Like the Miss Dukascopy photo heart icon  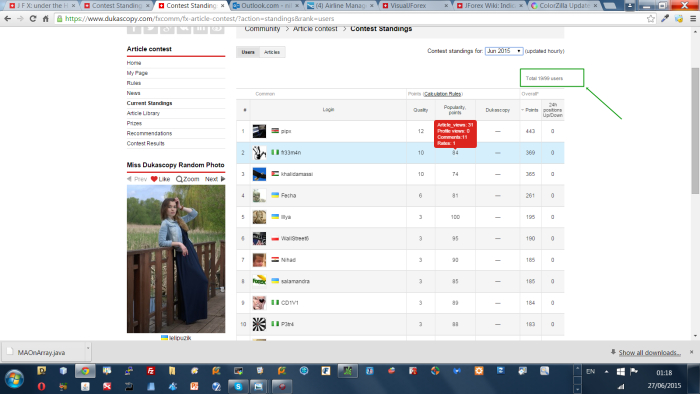coord(154,179)
